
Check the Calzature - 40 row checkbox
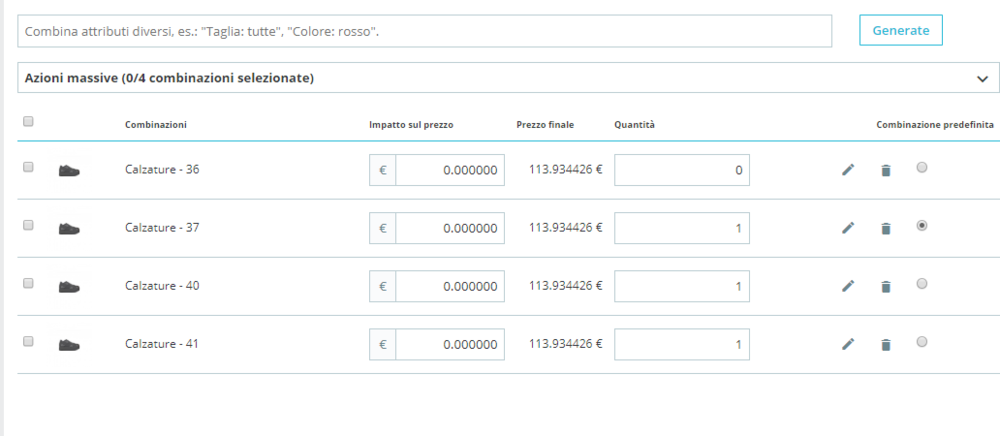[x=28, y=284]
